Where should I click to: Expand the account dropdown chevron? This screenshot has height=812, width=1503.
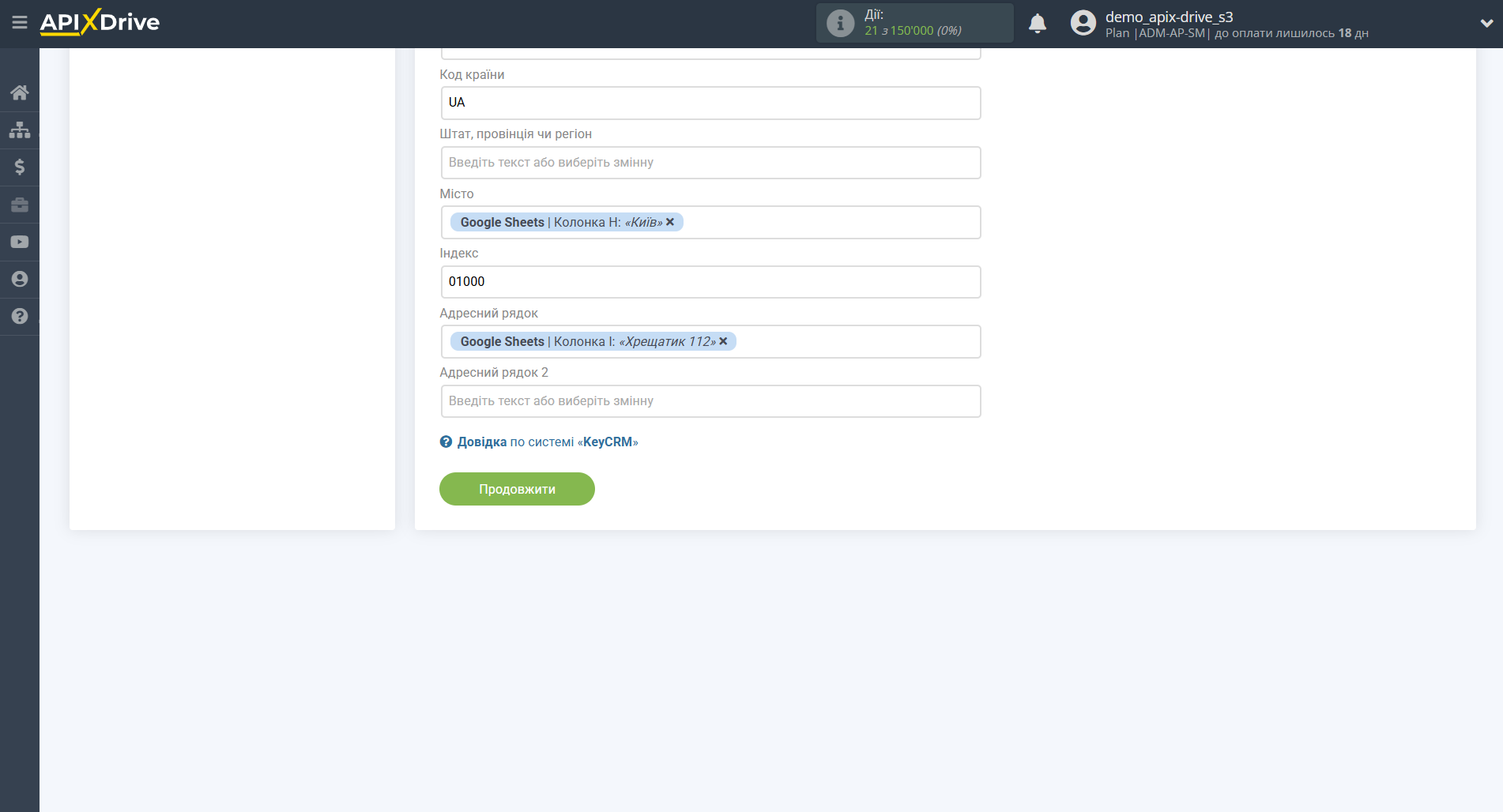pos(1486,23)
